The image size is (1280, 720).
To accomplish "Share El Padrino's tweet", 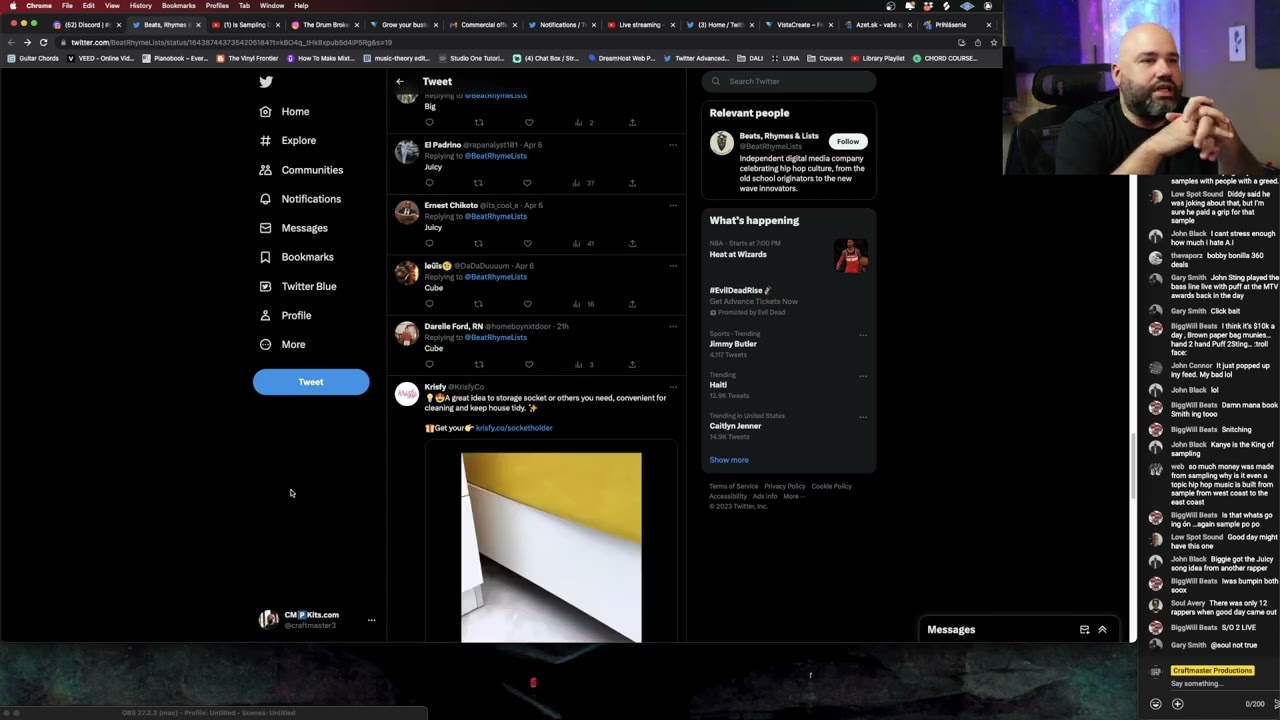I will click(632, 183).
